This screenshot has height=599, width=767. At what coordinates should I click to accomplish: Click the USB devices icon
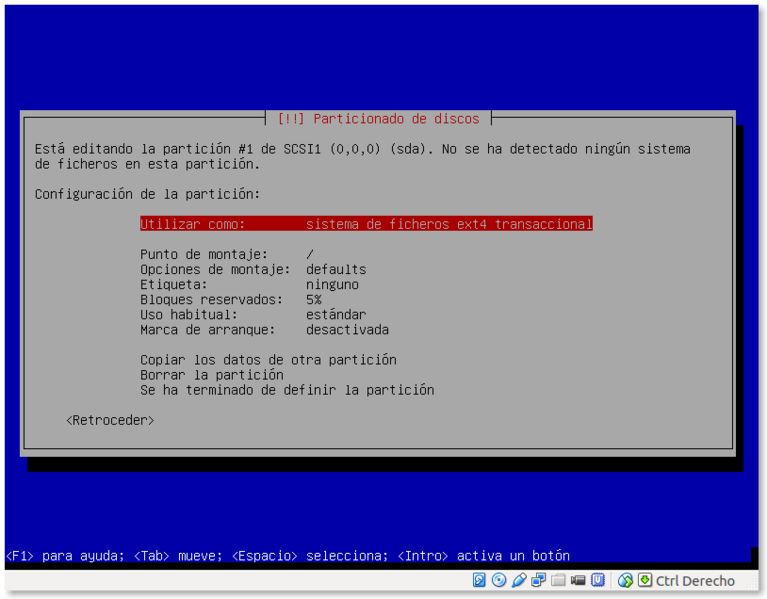point(519,580)
